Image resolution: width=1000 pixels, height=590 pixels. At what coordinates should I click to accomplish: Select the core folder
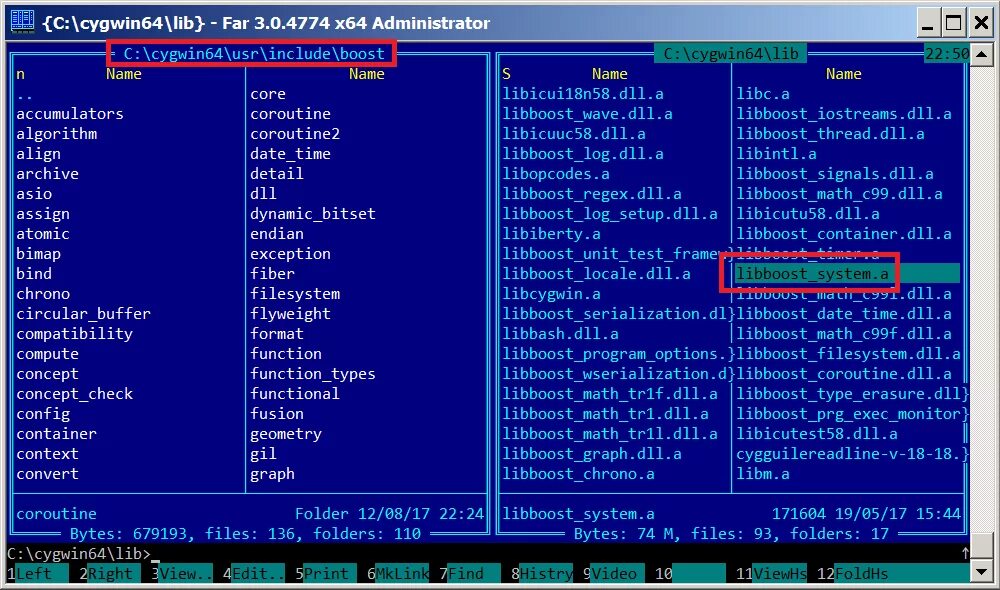click(x=268, y=94)
